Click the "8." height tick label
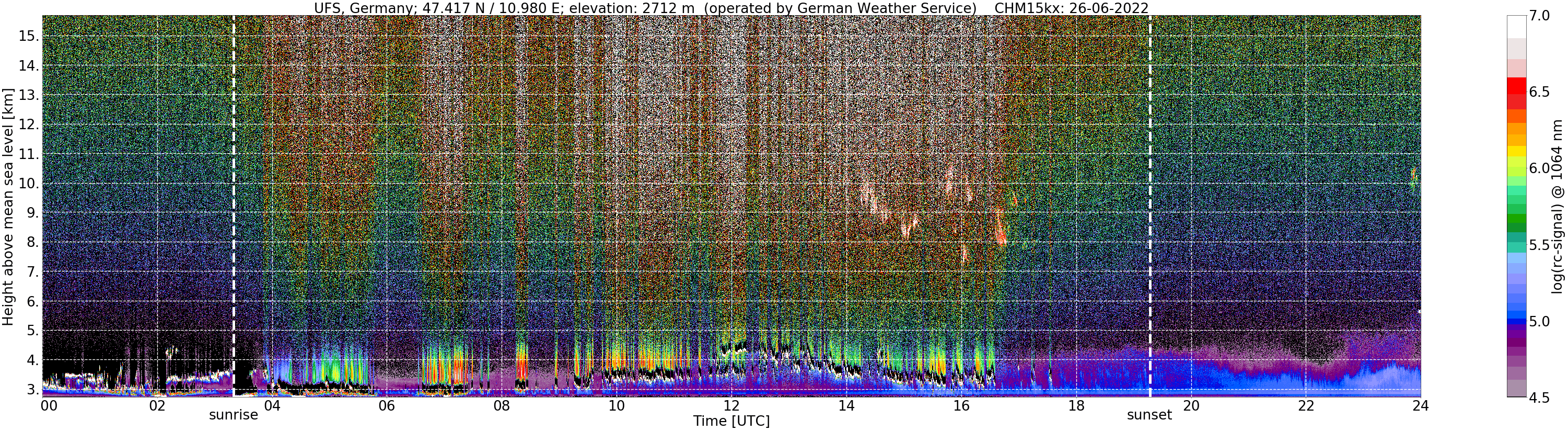This screenshot has height=431, width=1568. 33,242
